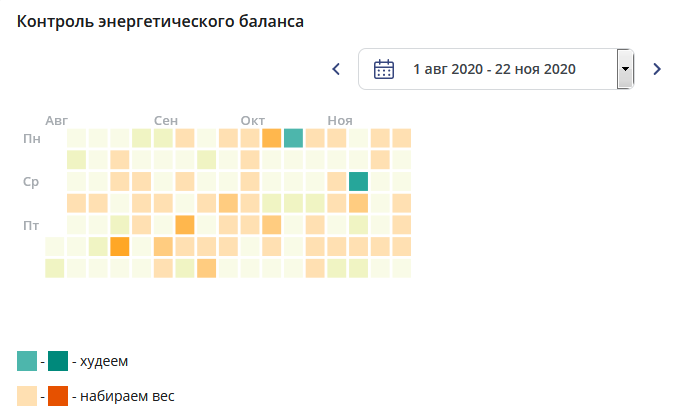
Task: Click the 'Сен' month label
Action: click(x=166, y=120)
